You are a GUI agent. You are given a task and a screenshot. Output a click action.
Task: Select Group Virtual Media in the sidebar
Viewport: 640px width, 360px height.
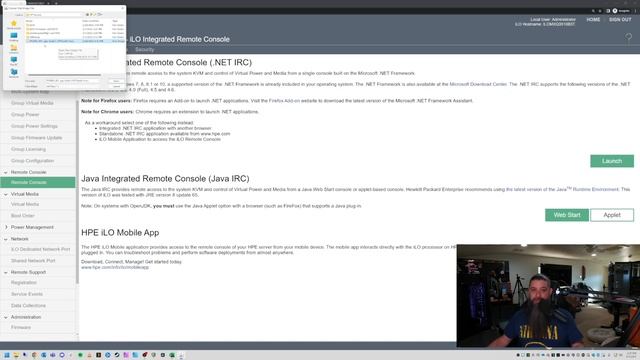[32, 103]
